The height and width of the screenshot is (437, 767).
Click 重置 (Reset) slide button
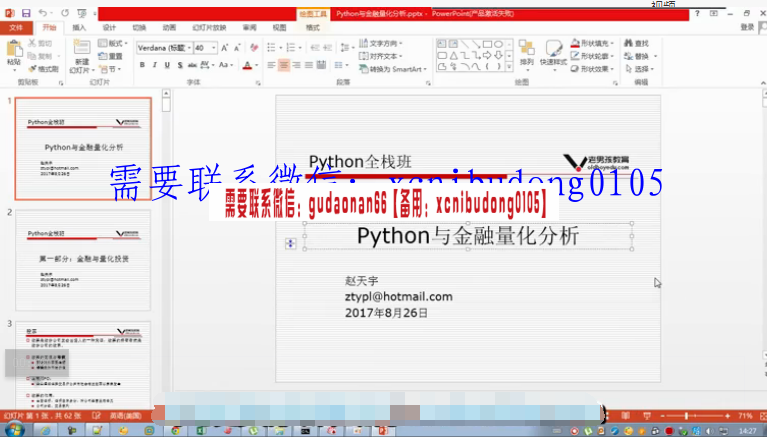(x=111, y=56)
